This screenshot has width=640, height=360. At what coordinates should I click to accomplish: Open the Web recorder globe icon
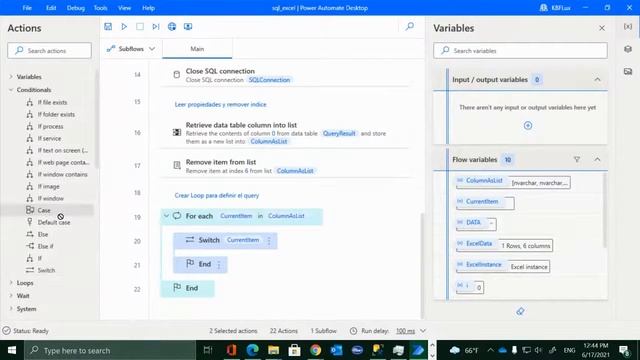(x=172, y=27)
